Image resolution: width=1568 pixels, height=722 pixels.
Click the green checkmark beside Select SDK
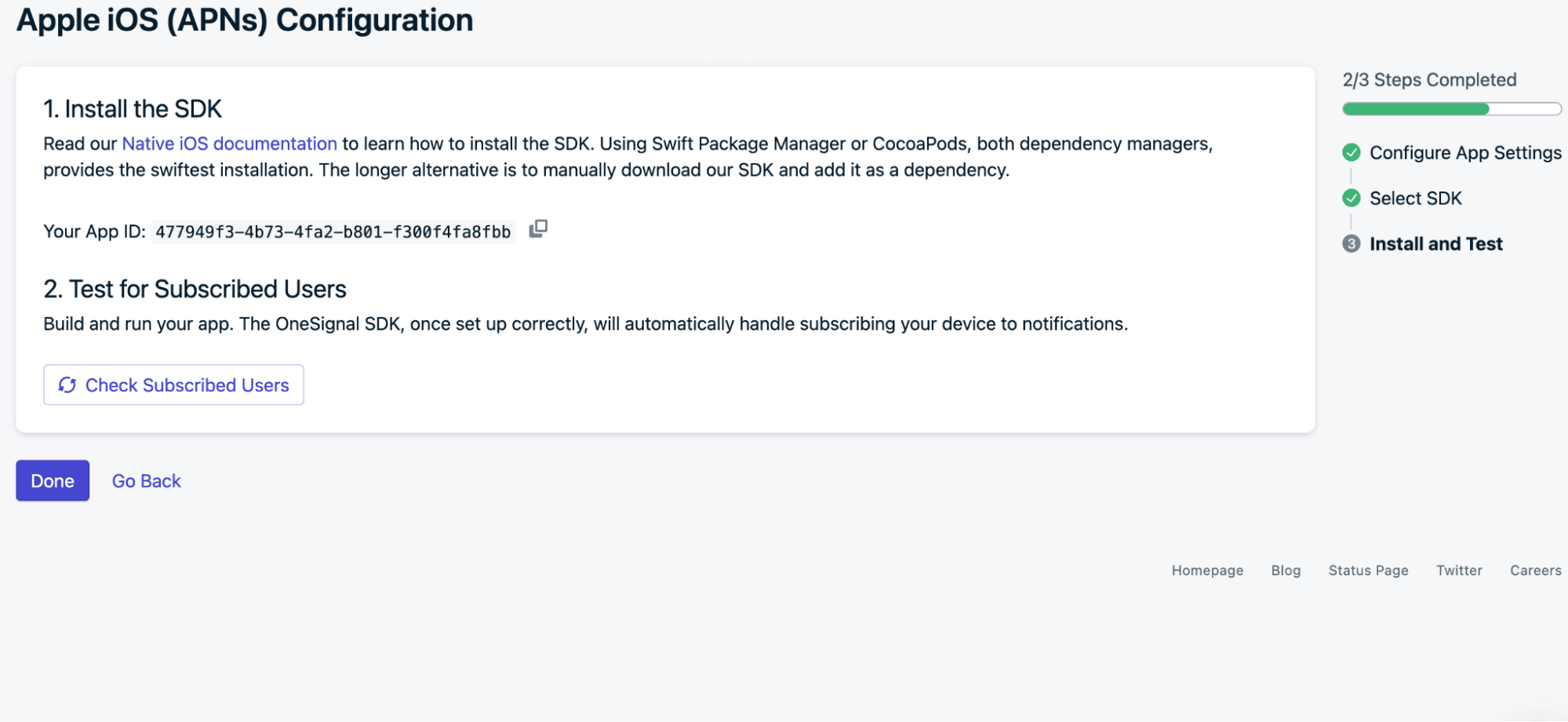coord(1351,198)
